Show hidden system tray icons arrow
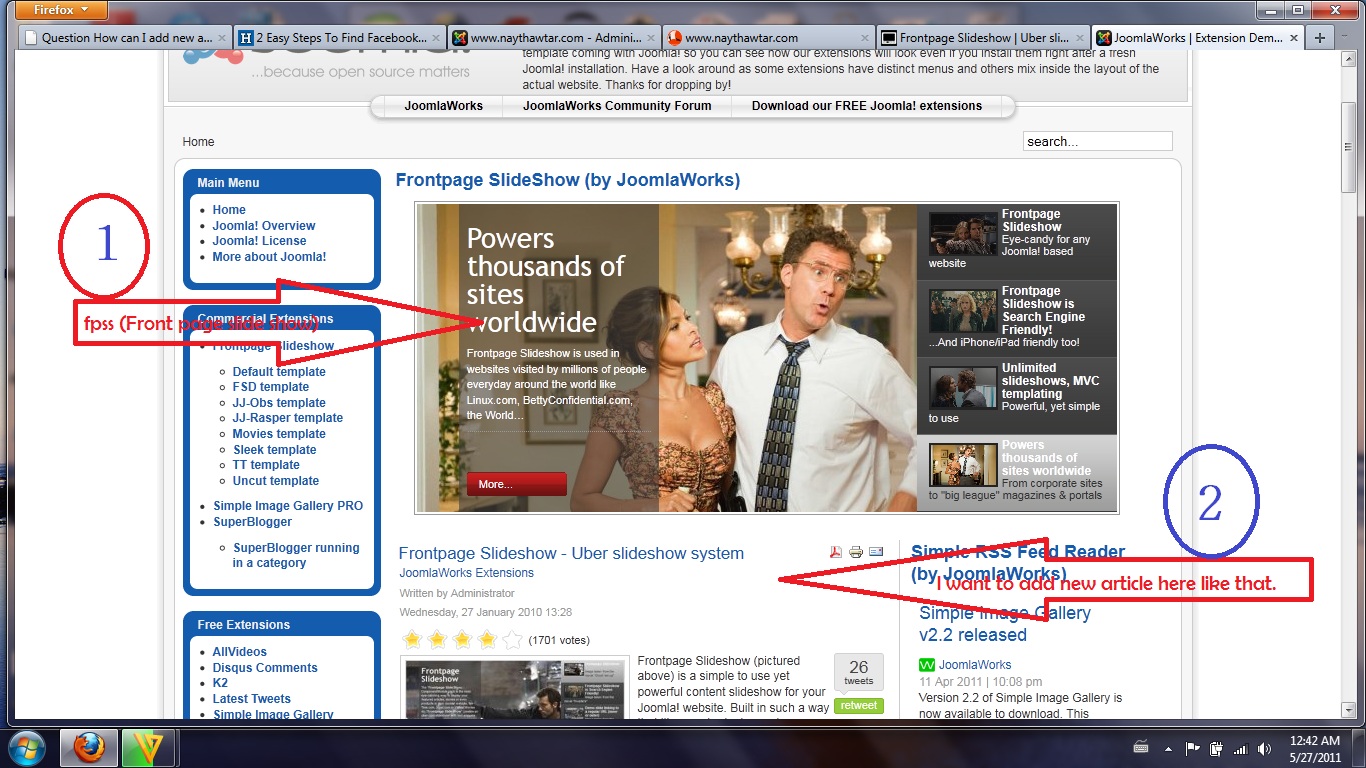Image resolution: width=1366 pixels, height=768 pixels. click(x=1168, y=748)
